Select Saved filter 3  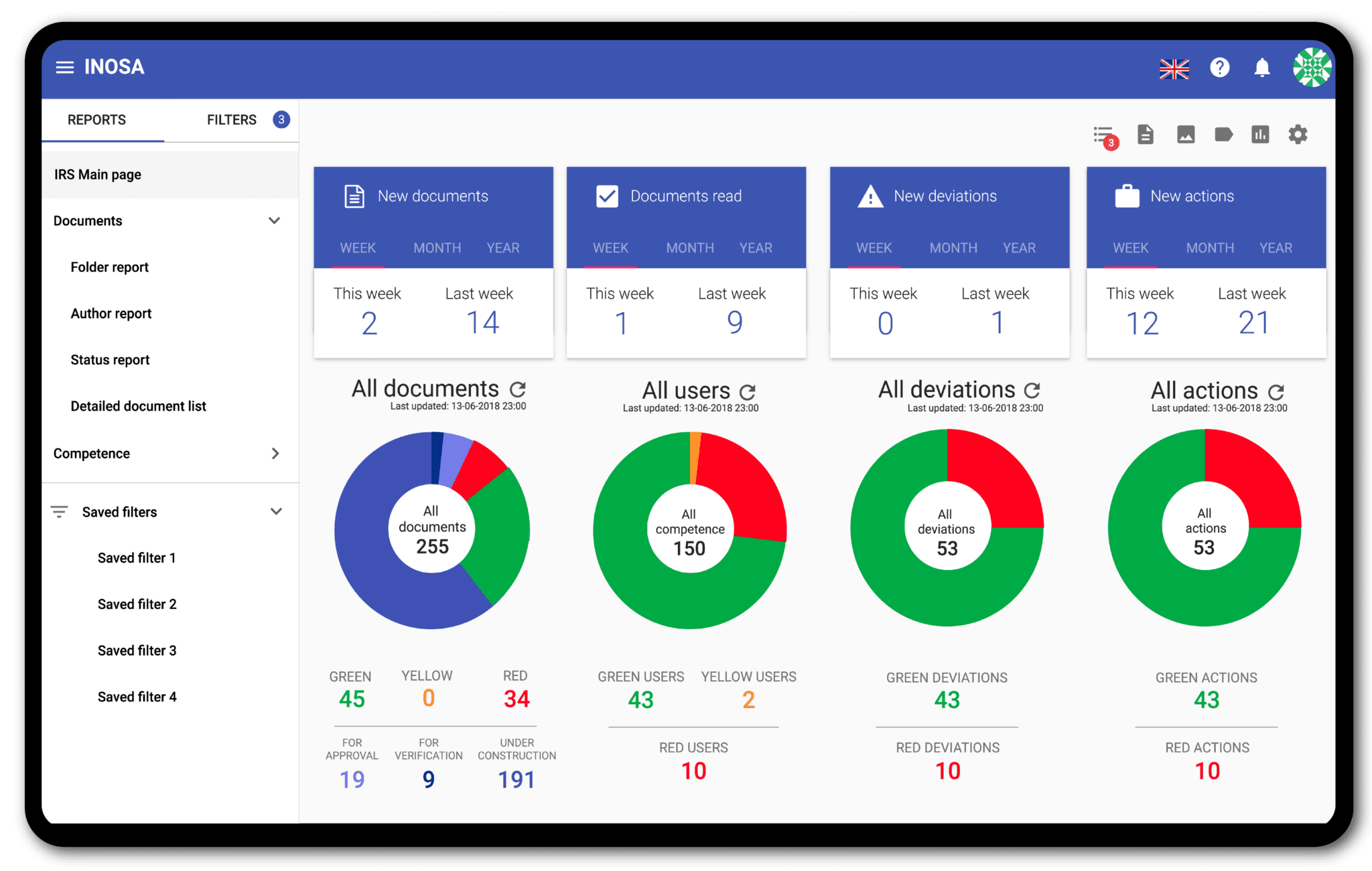click(137, 650)
